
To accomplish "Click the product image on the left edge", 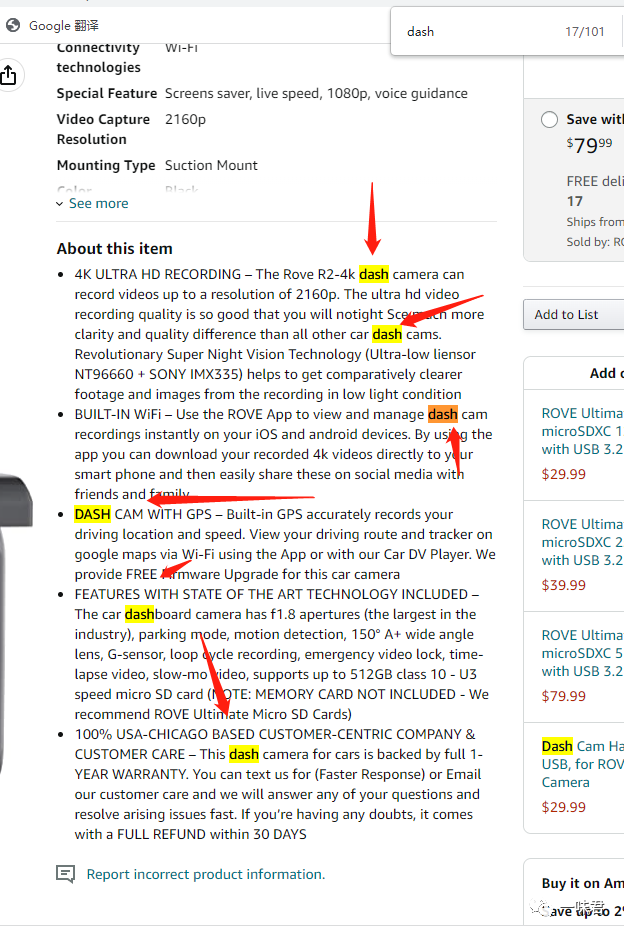I will point(15,625).
